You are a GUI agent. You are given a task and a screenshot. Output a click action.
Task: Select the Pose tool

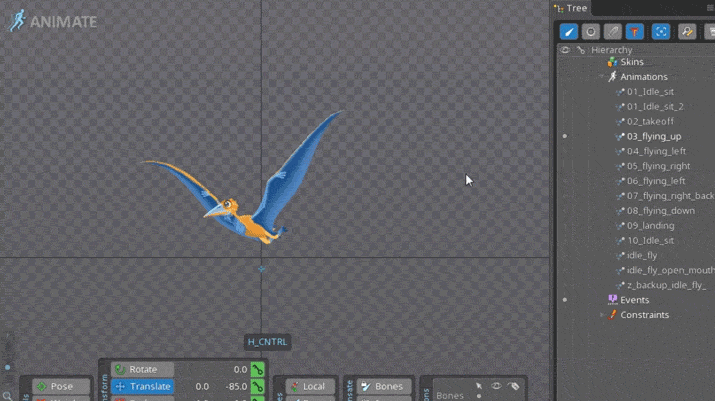61,386
